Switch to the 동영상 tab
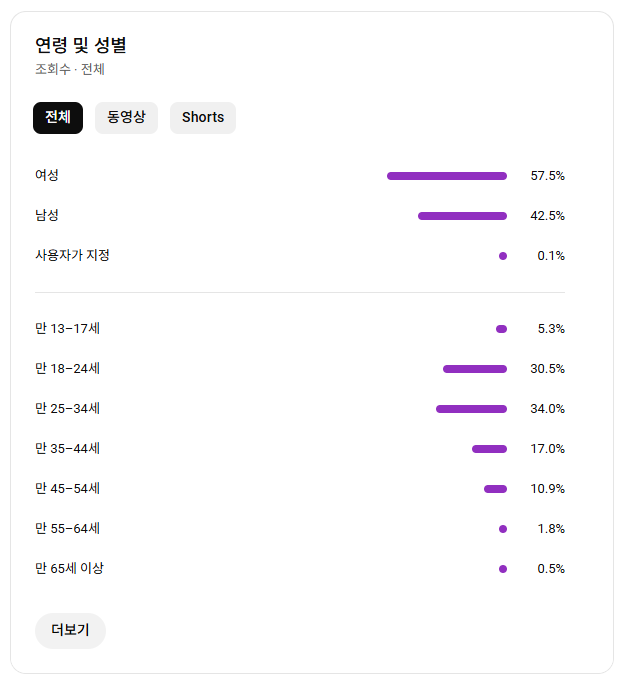Screen dimensions: 626x689 coord(126,118)
